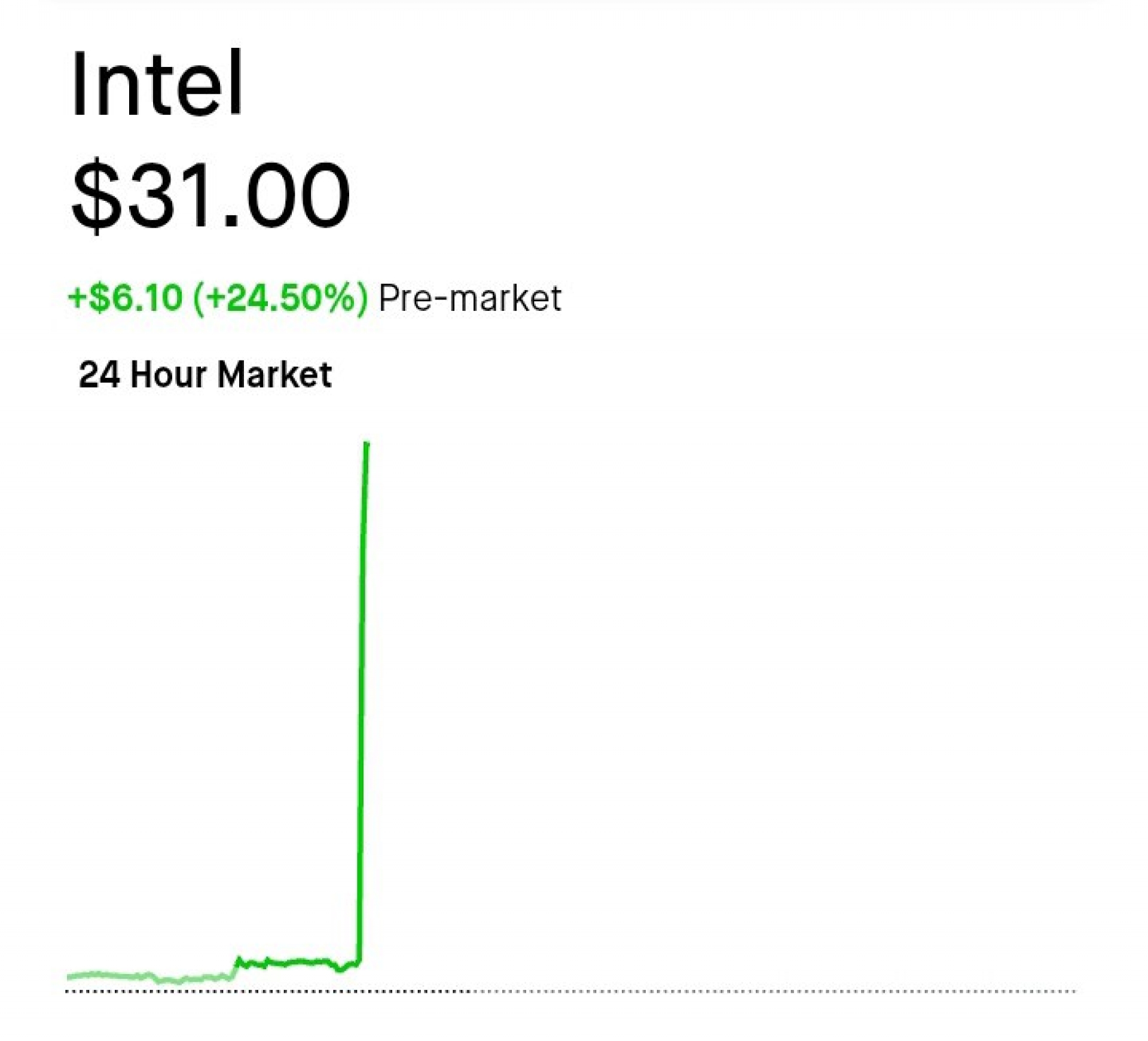Click the dip just before the spike
The width and height of the screenshot is (1148, 1041).
[340, 969]
